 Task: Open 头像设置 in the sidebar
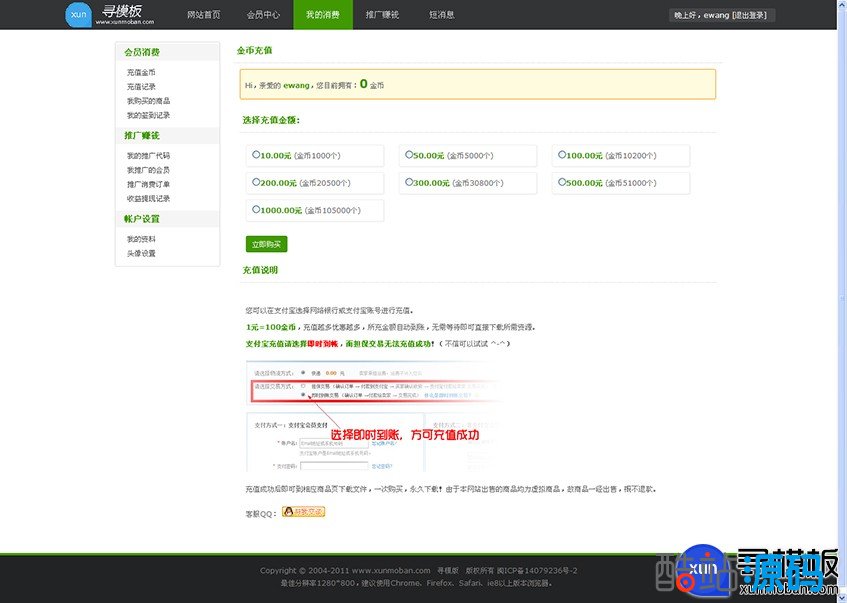pos(141,253)
